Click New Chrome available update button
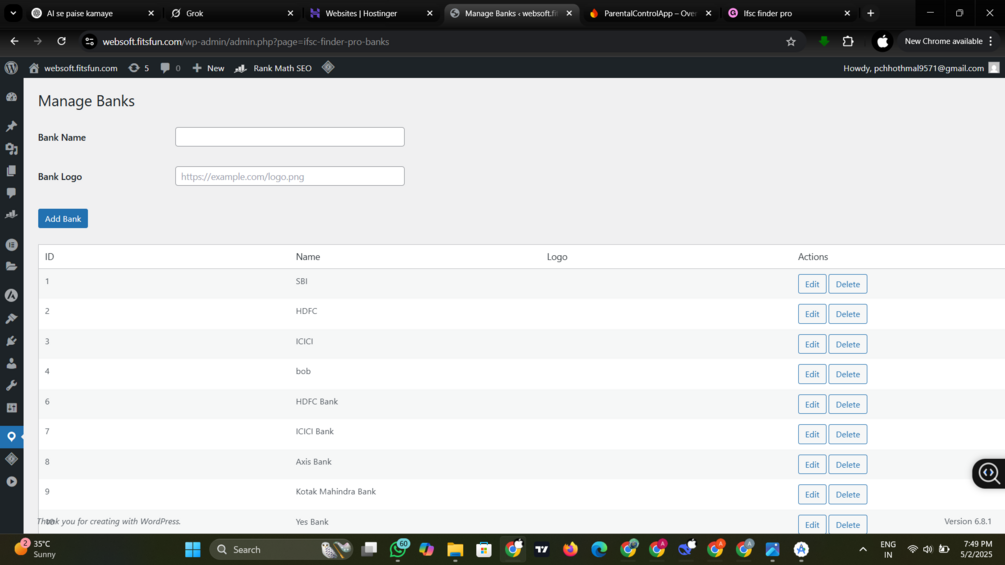This screenshot has height=565, width=1005. pyautogui.click(x=949, y=42)
